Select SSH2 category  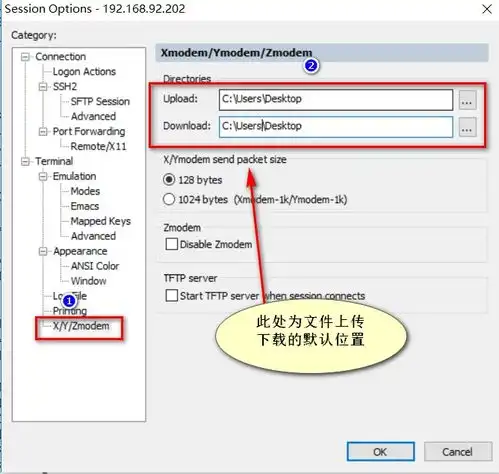65,87
